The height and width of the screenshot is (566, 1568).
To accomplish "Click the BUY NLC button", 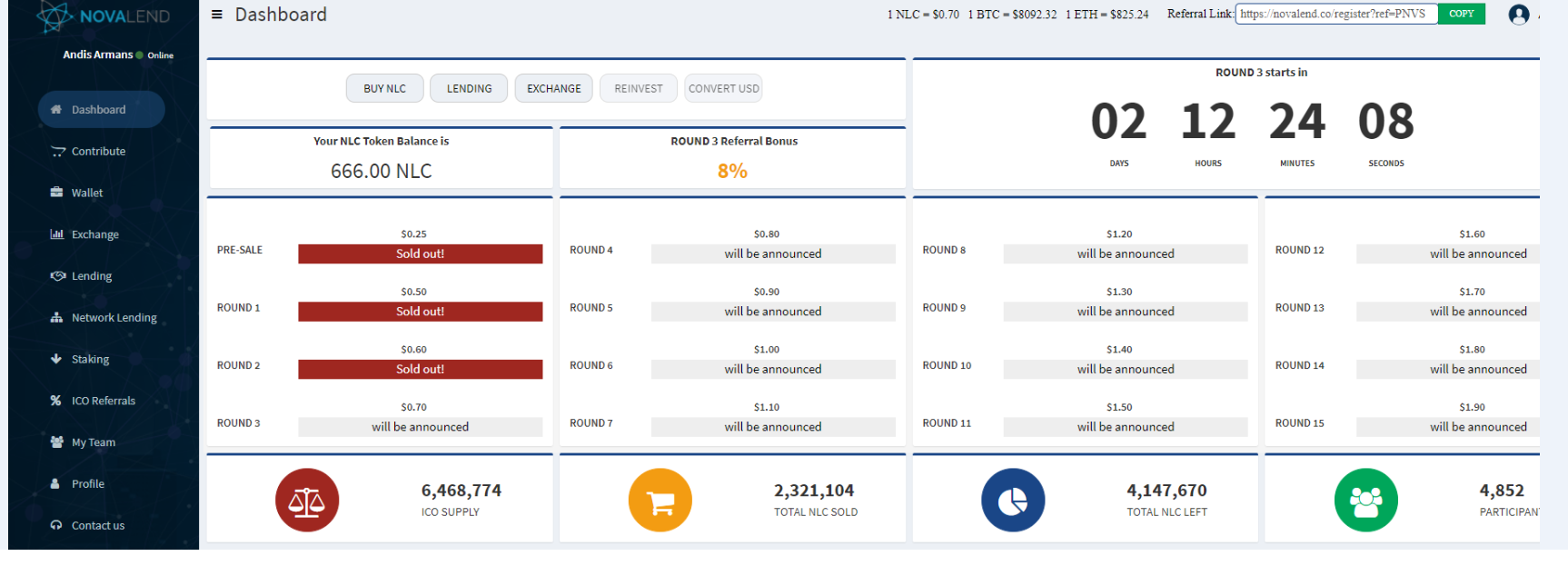I will (385, 88).
